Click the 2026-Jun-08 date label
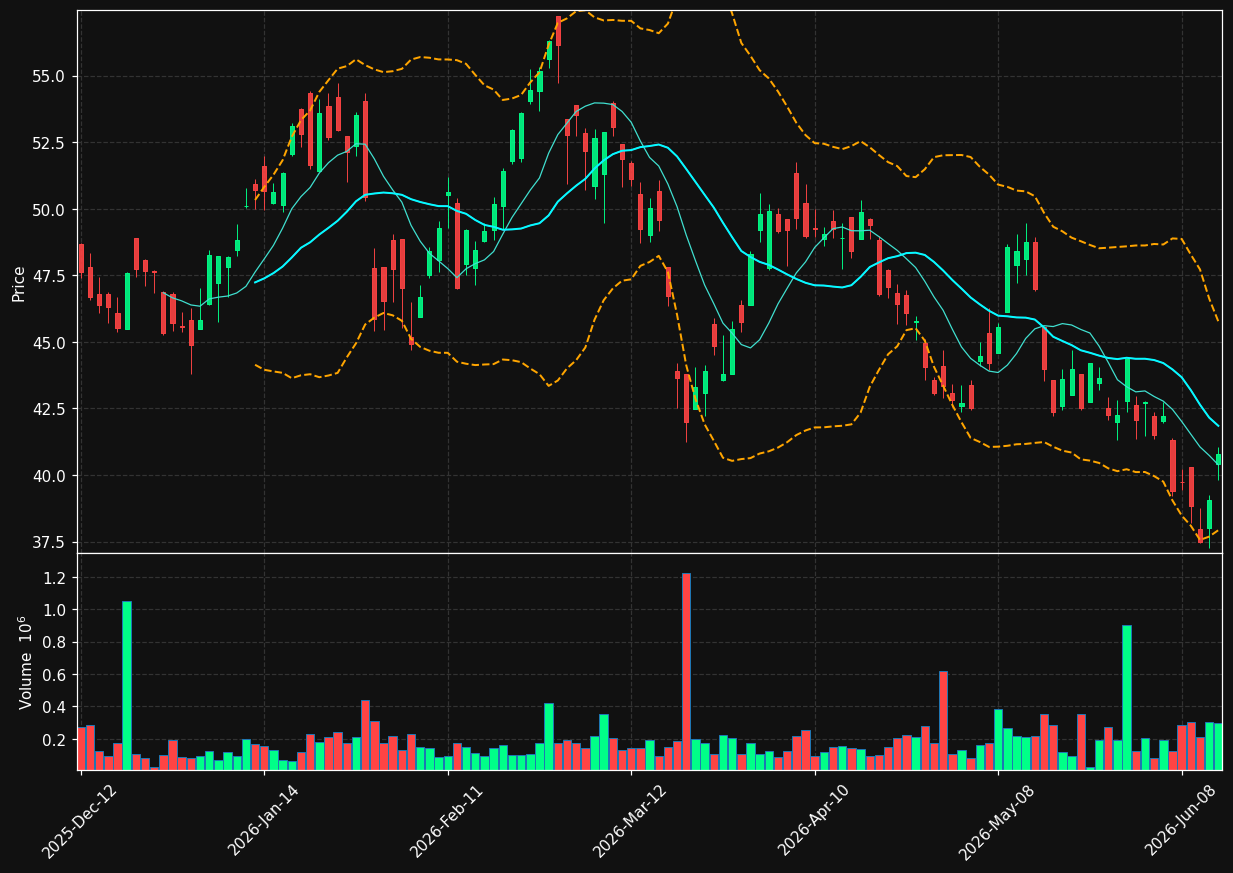This screenshot has width=1233, height=873. click(1182, 821)
